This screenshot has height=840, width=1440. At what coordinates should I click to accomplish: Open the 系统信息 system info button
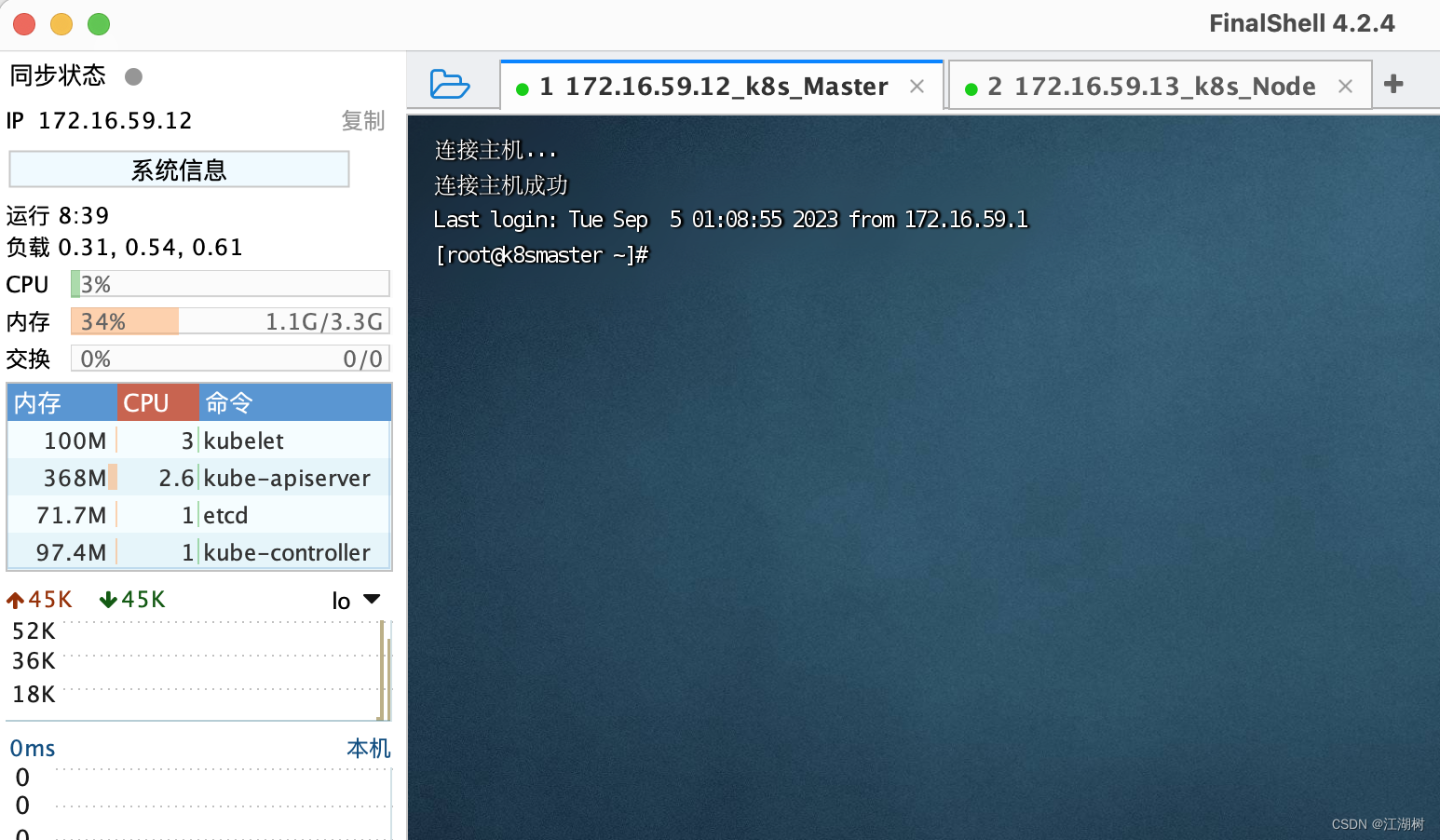click(x=179, y=169)
